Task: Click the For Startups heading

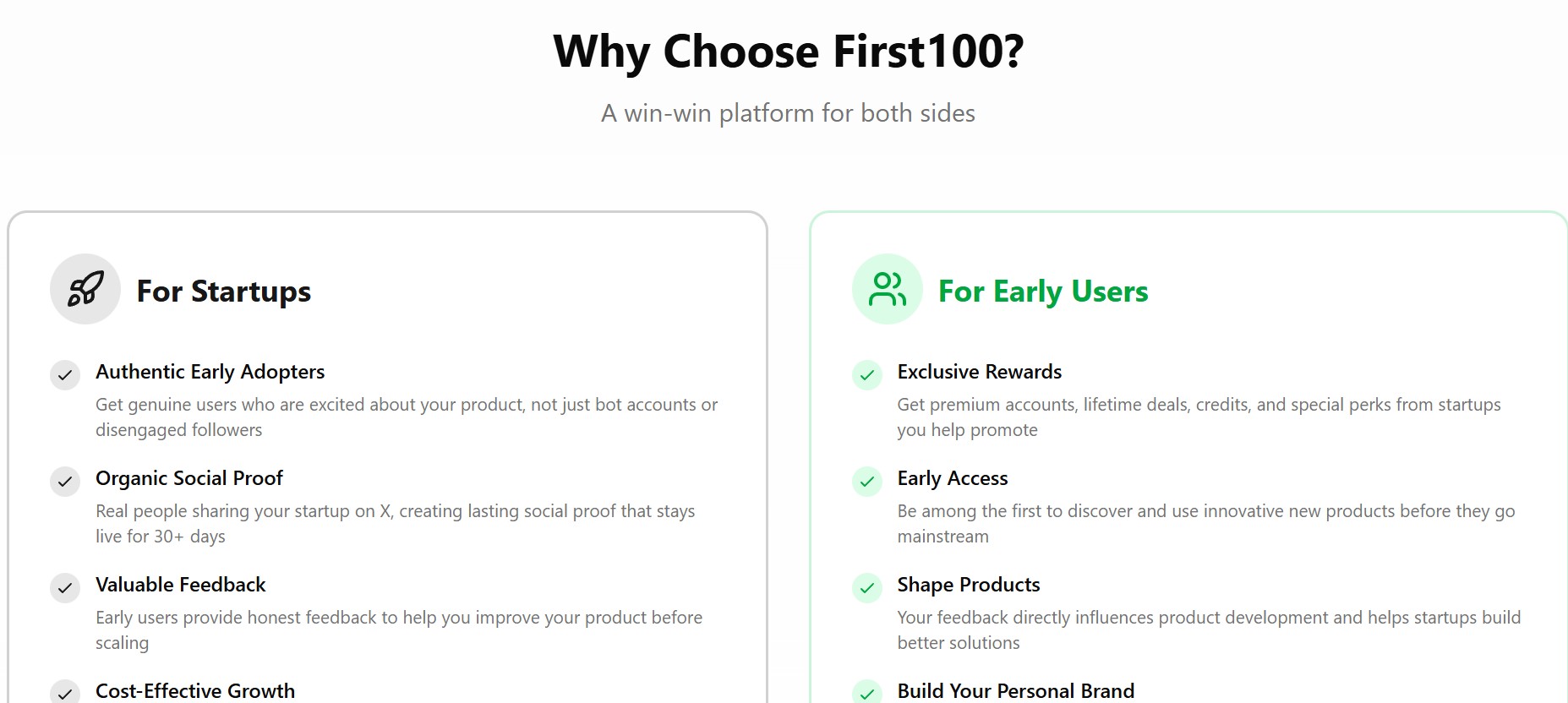Action: pos(224,292)
